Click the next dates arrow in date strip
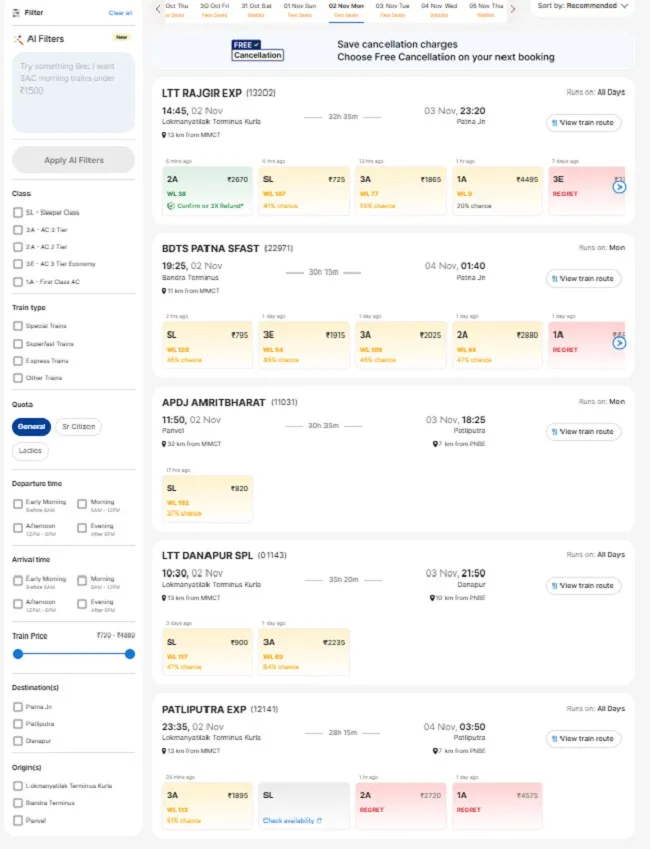Viewport: 650px width, 849px height. 512,9
